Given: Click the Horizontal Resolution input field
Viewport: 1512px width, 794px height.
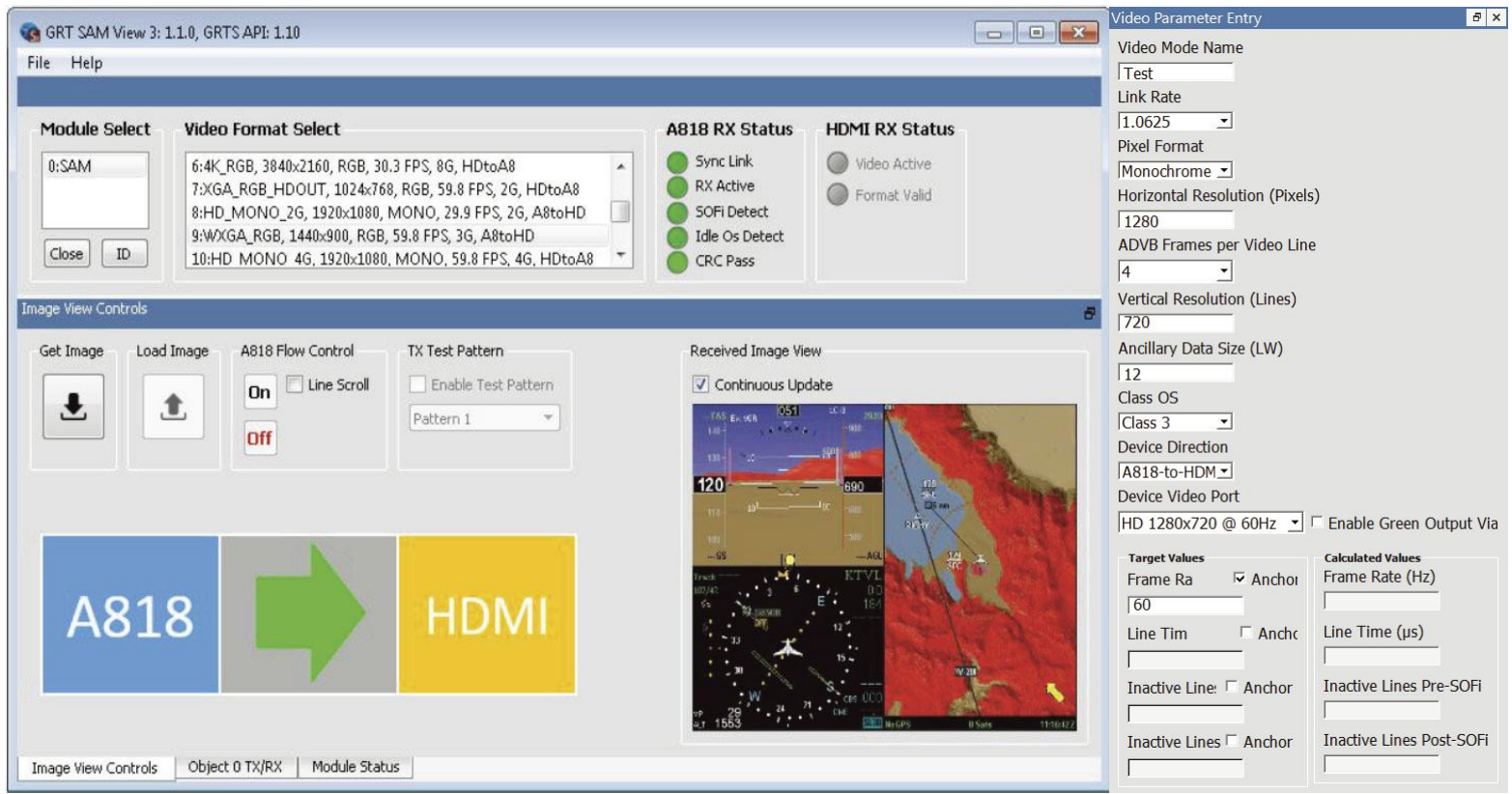Looking at the screenshot, I should coord(1176,220).
